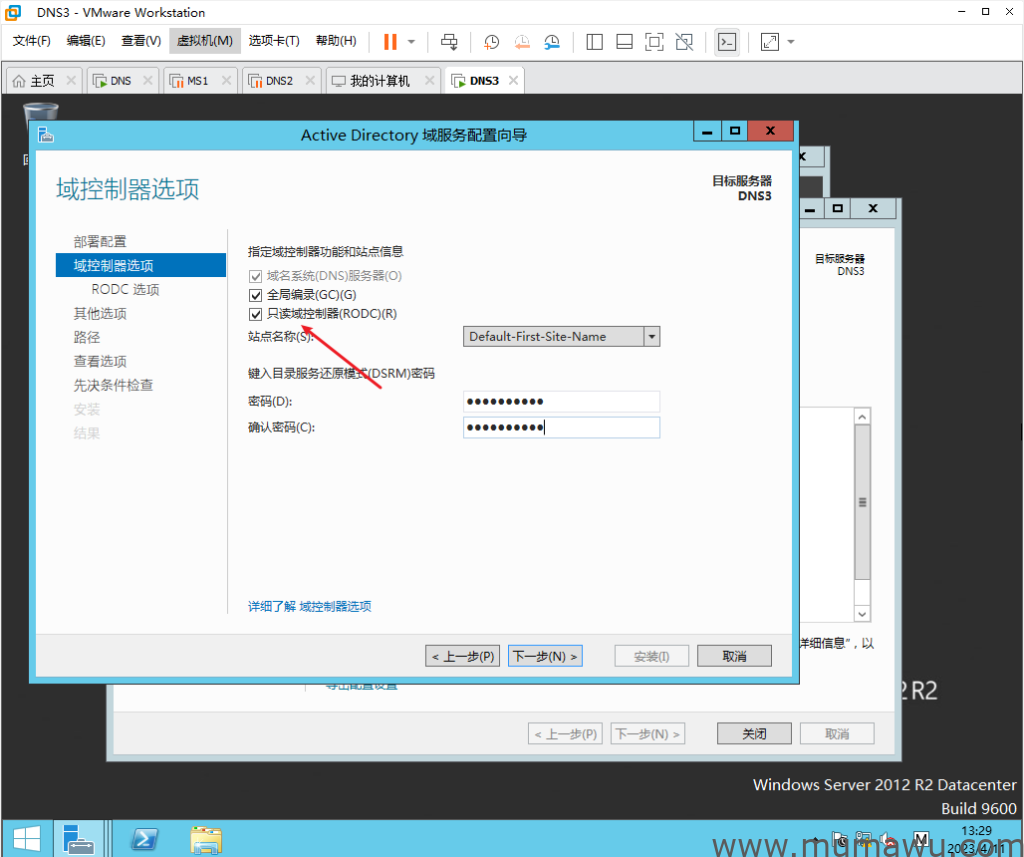
Task: Open the snapshot manager icon
Action: (552, 41)
